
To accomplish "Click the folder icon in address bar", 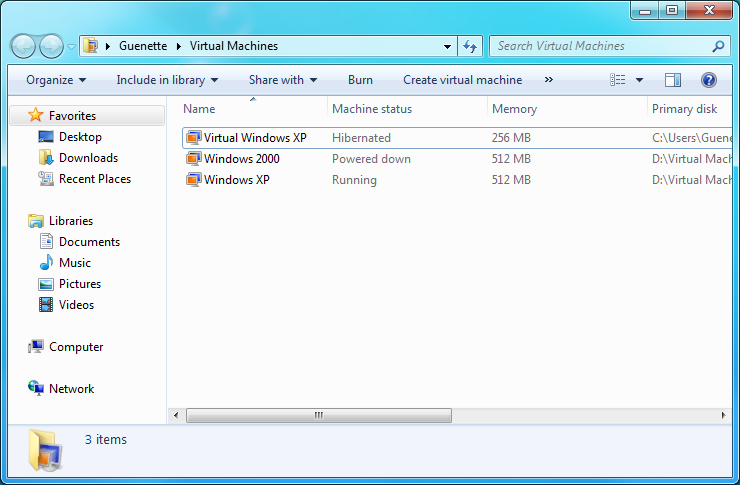I will (90, 46).
